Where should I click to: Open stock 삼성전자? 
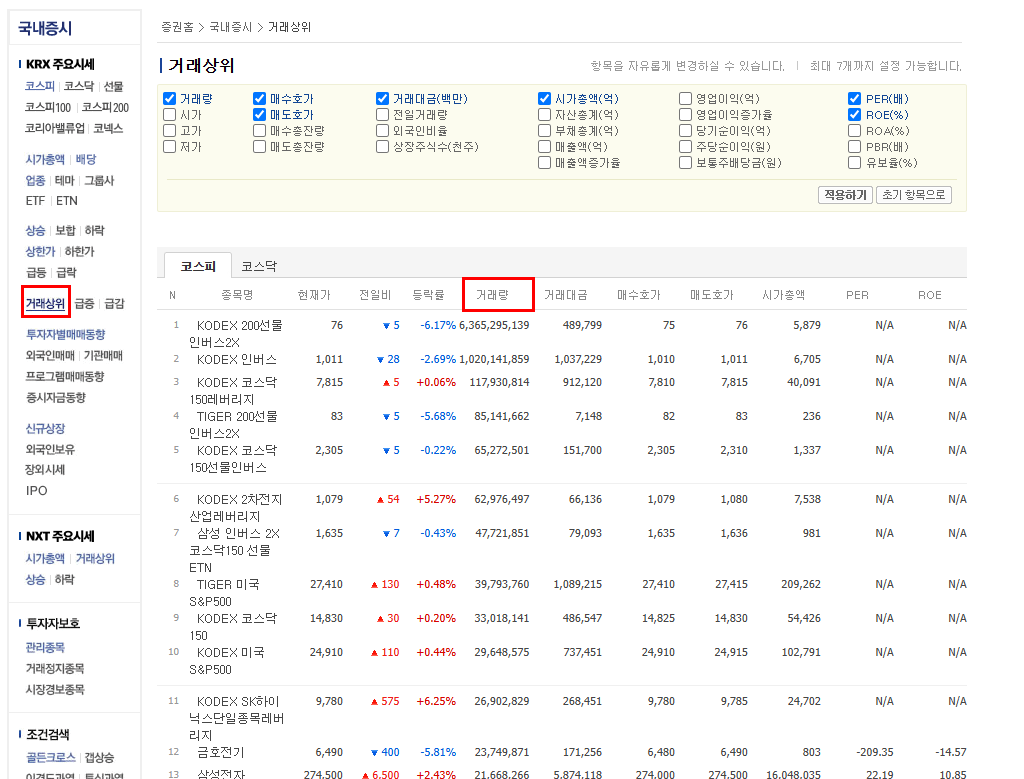click(x=221, y=774)
